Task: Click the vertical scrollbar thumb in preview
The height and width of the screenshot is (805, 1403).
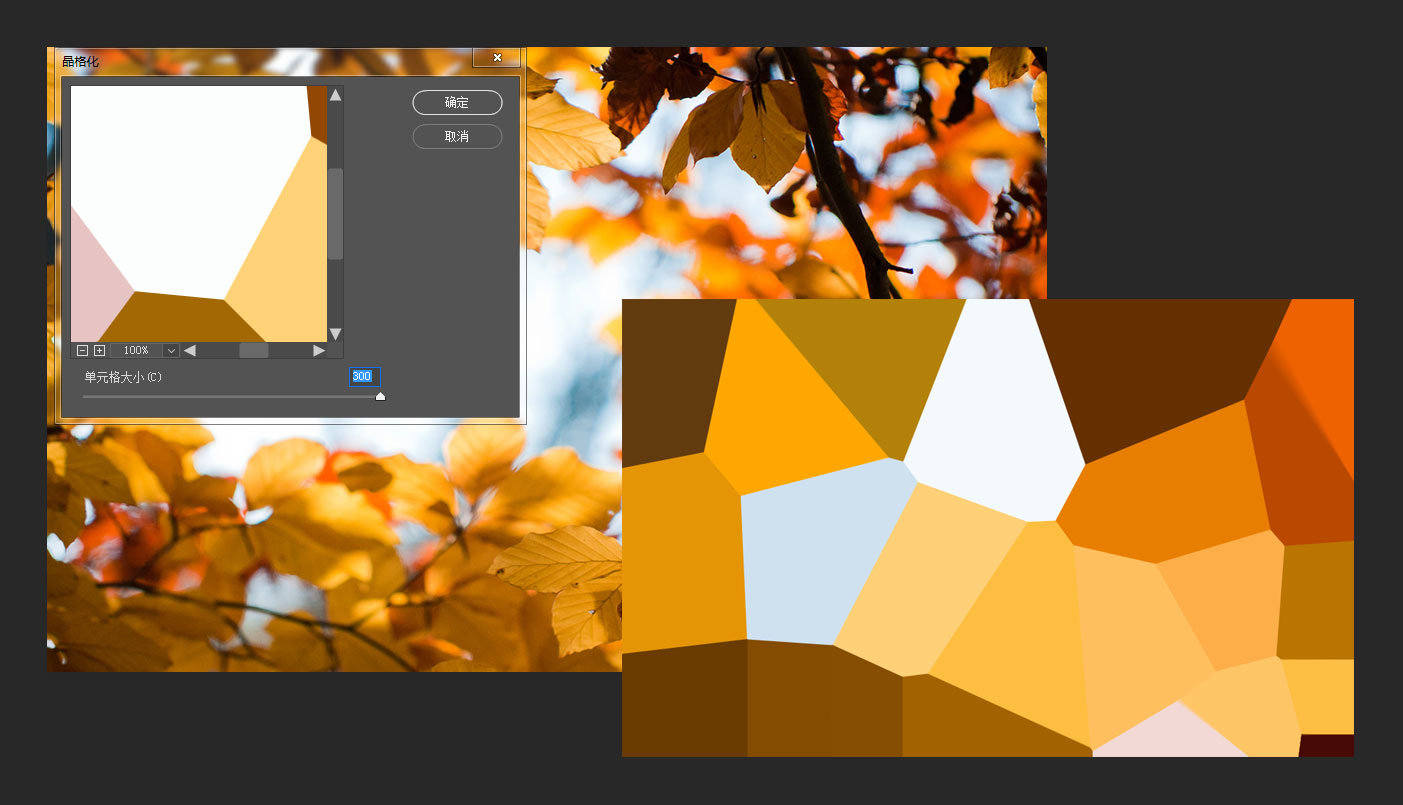Action: 336,213
